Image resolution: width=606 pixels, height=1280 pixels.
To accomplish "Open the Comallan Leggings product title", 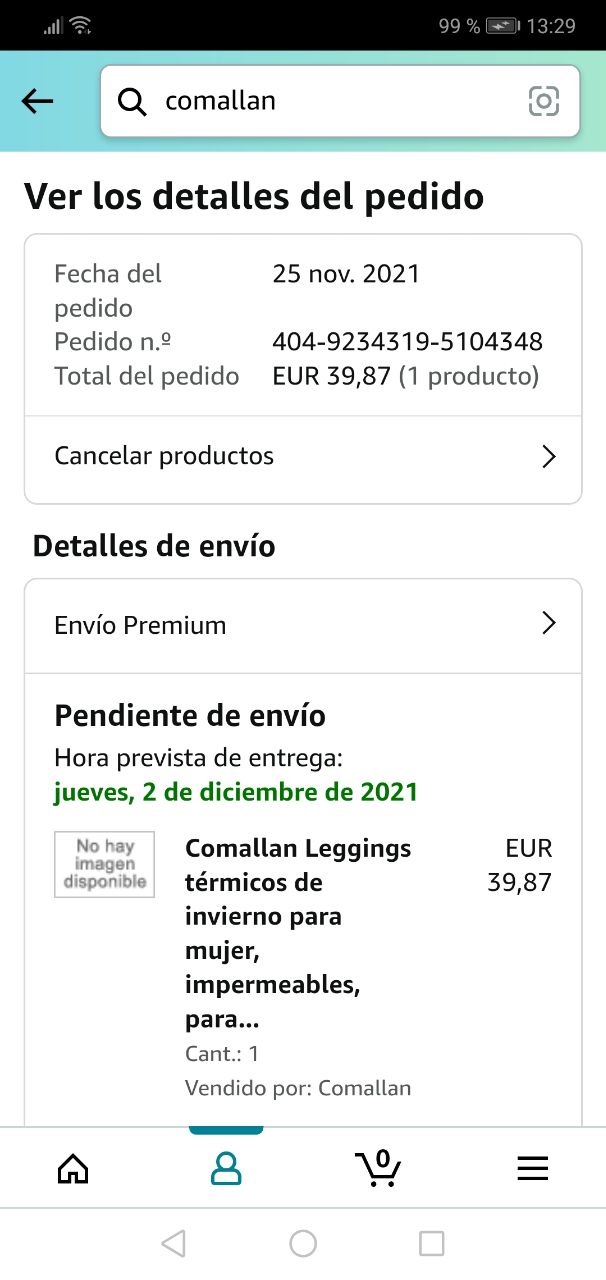I will (298, 934).
